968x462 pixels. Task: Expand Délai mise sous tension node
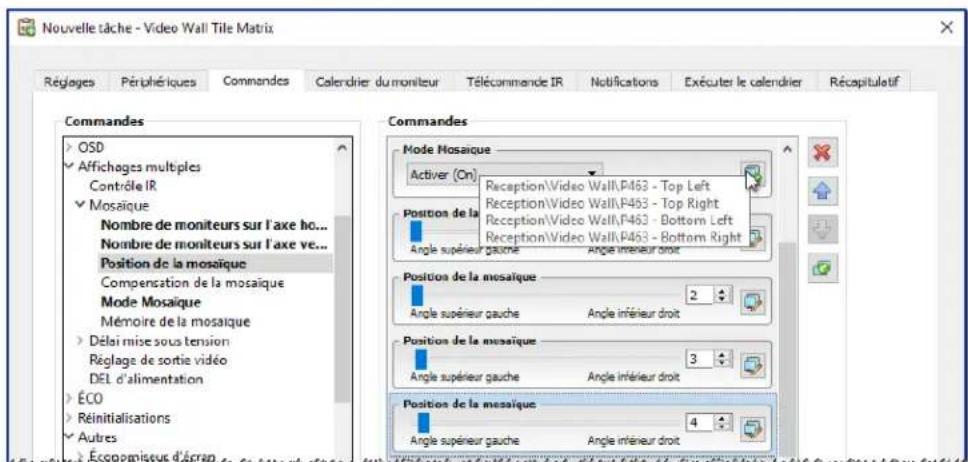point(81,340)
